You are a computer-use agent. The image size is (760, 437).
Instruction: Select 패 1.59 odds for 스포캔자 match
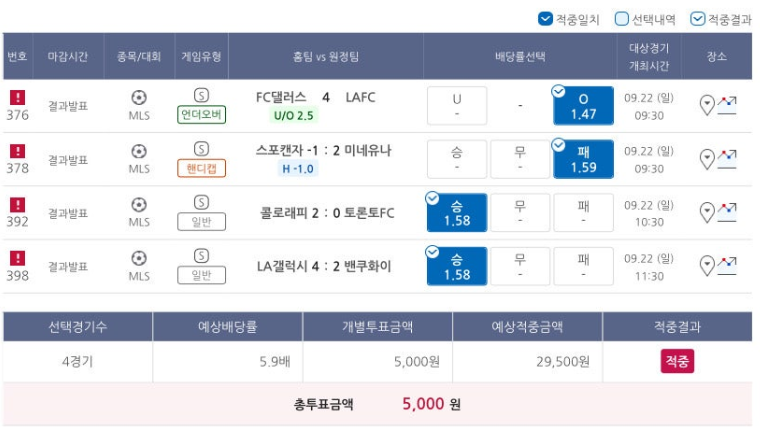point(583,159)
